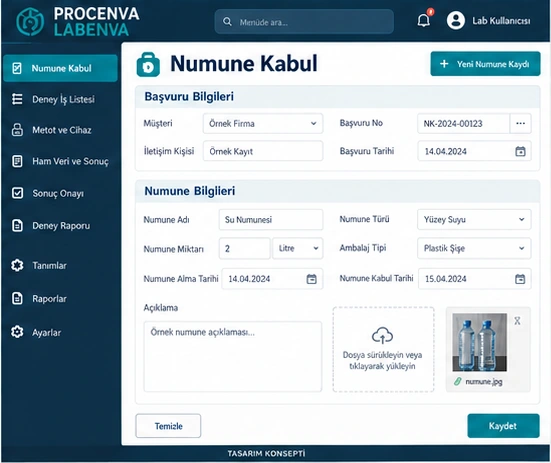Remove the numune.jpg attachment
551x463 pixels.
point(517,321)
